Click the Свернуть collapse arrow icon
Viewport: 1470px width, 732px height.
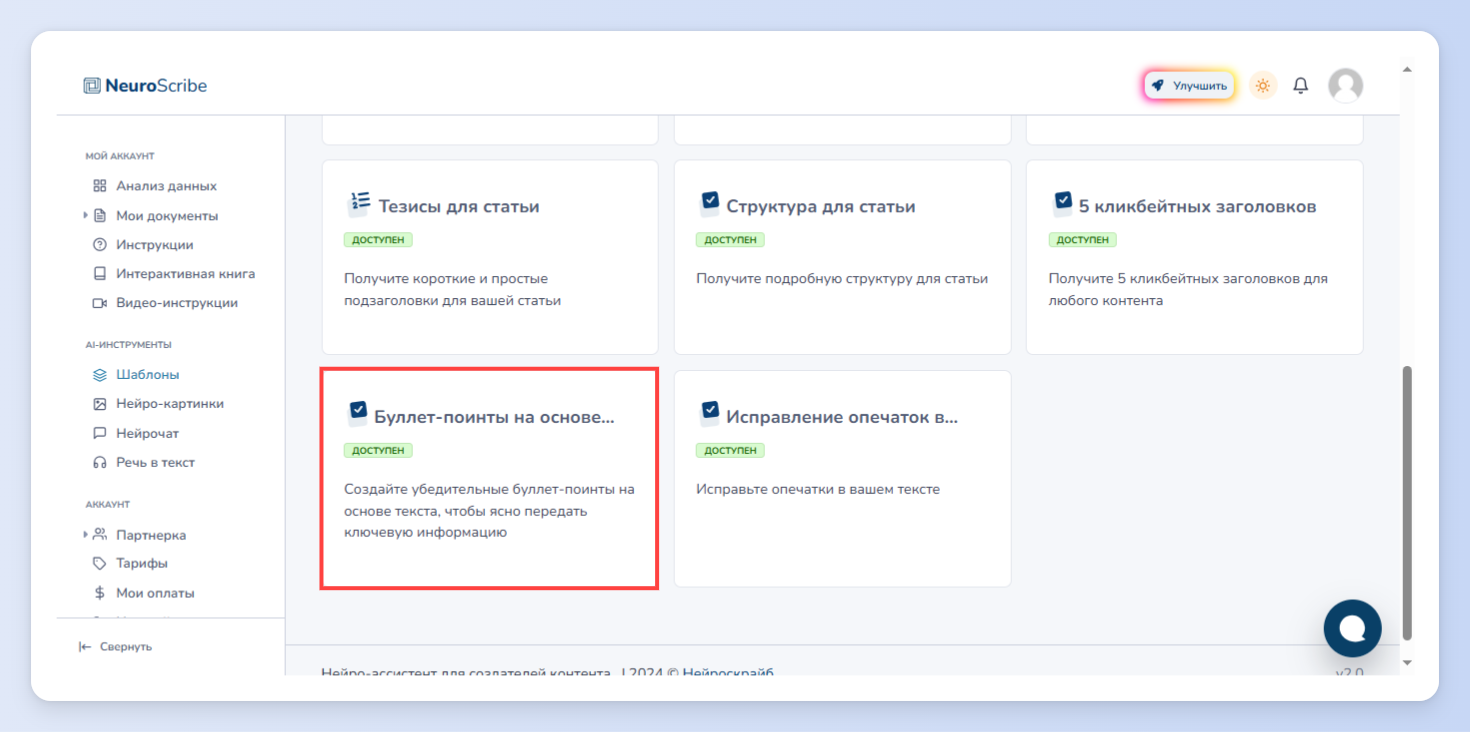click(x=85, y=647)
